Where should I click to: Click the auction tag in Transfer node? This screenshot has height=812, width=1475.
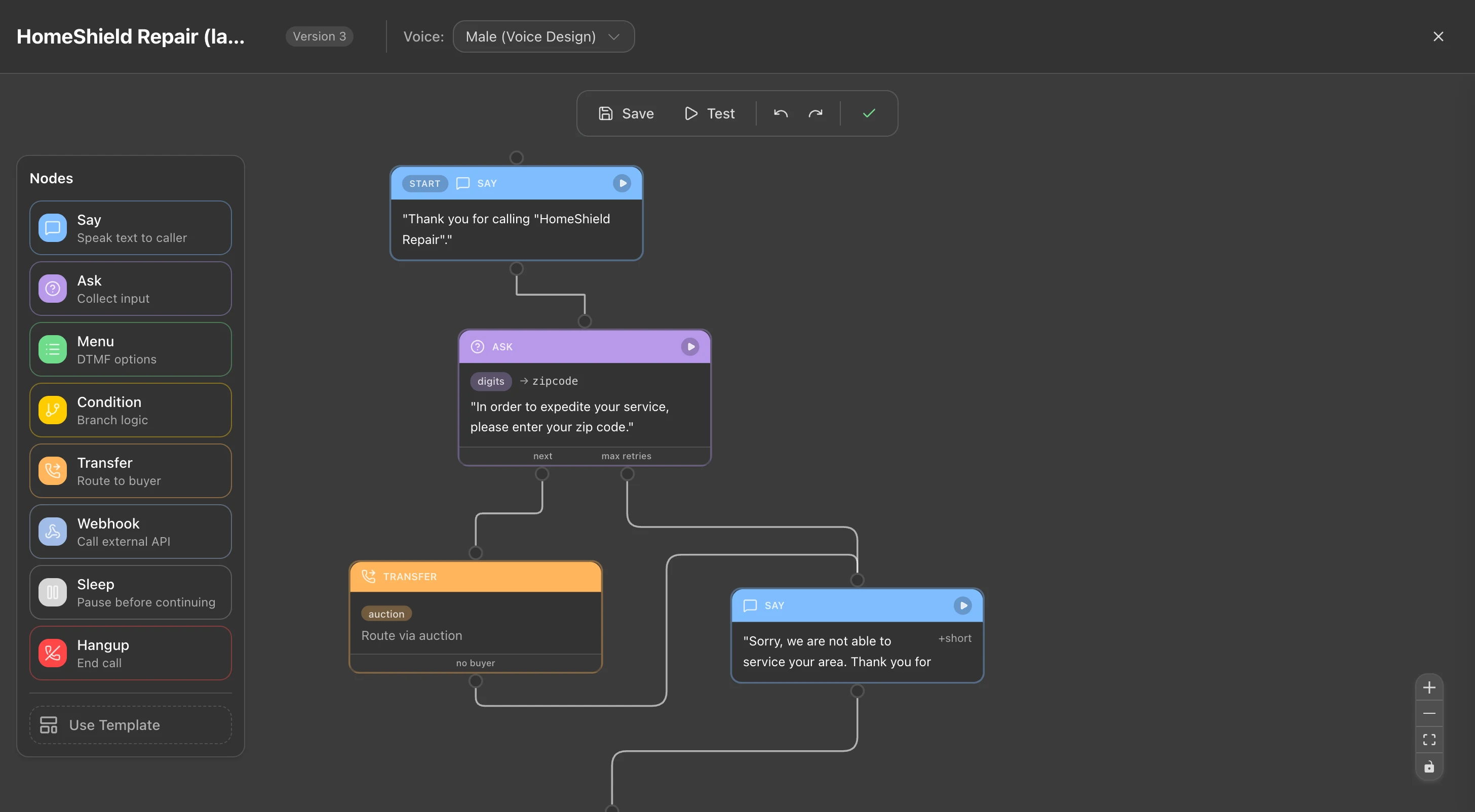pos(386,614)
